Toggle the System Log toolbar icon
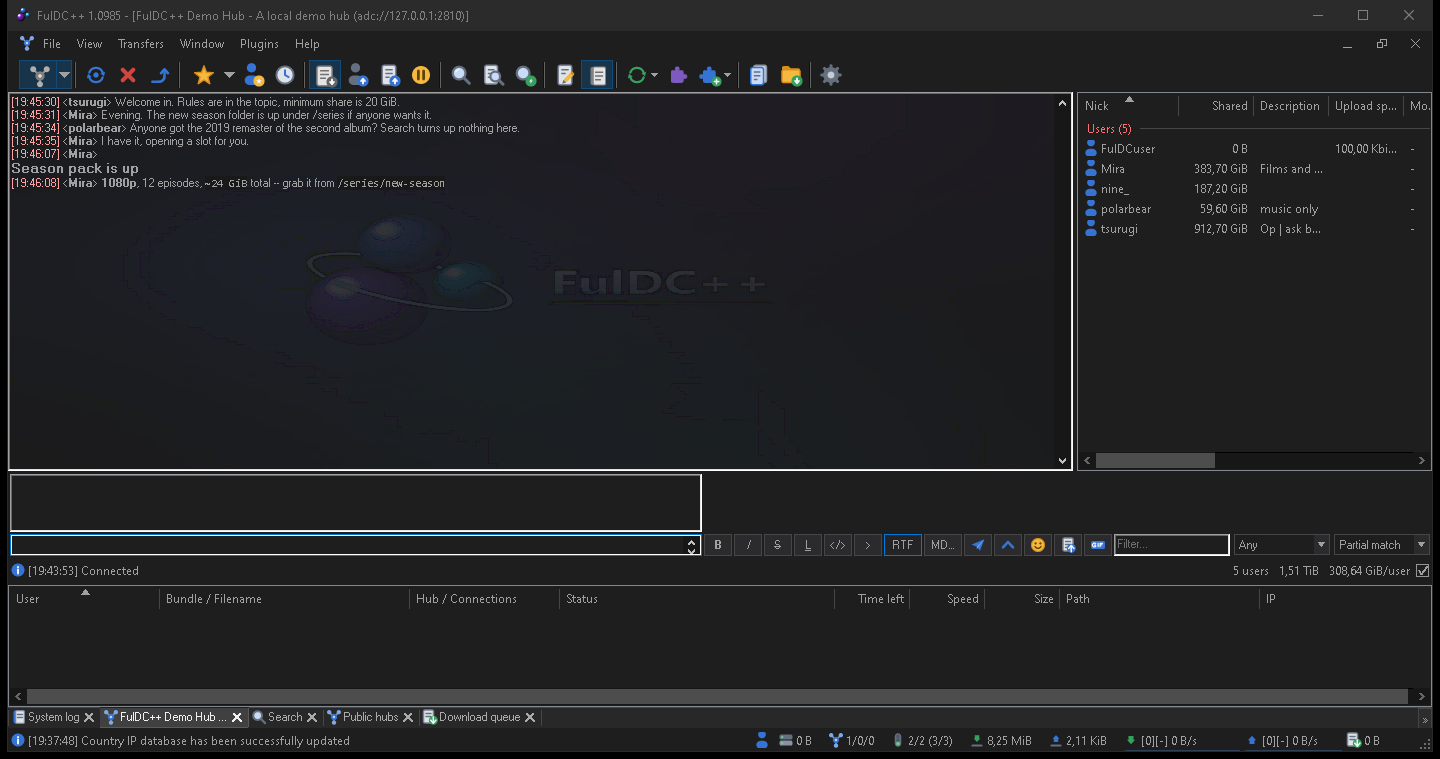The width and height of the screenshot is (1440, 759). (597, 75)
